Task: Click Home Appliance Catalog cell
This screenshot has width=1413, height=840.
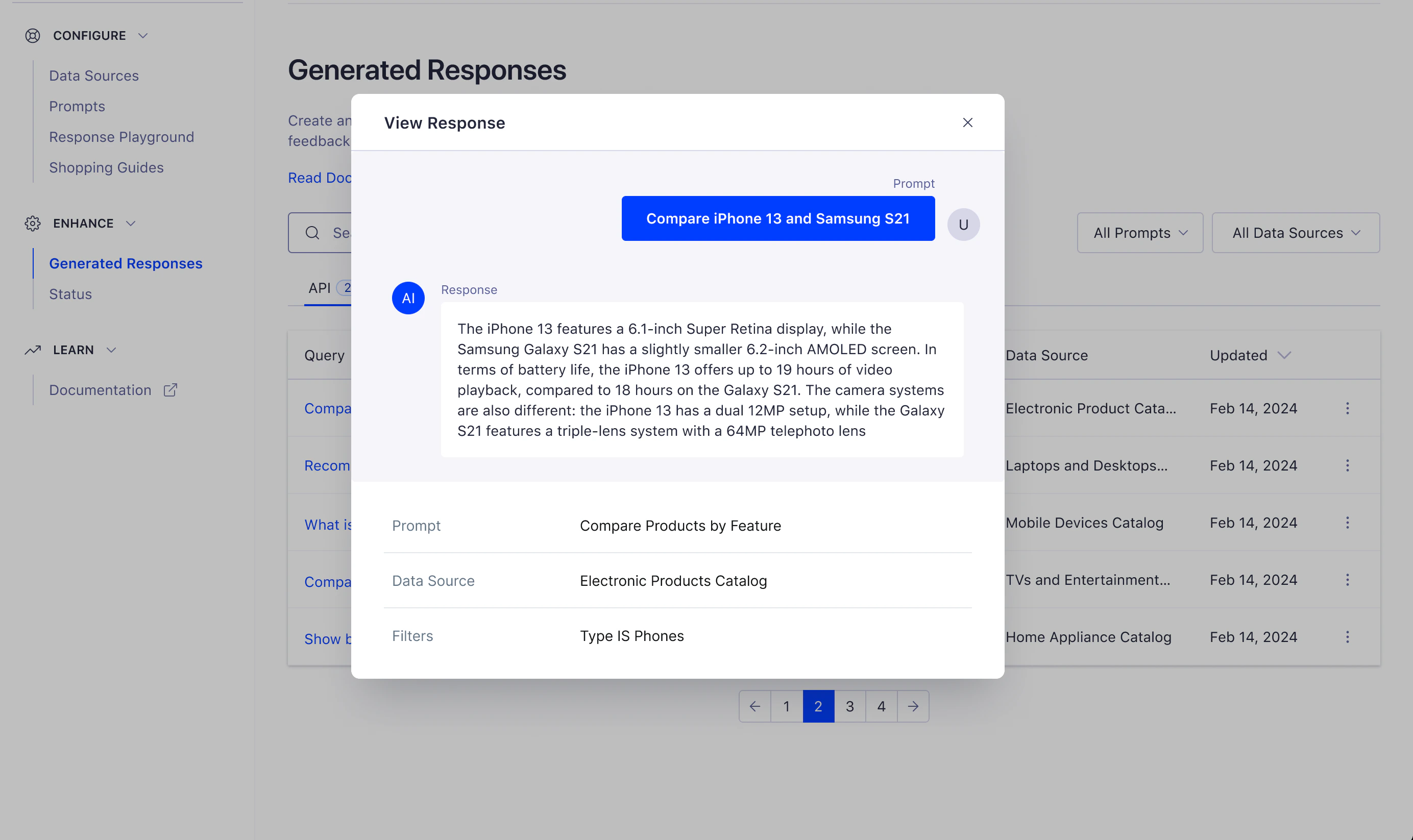Action: tap(1089, 637)
